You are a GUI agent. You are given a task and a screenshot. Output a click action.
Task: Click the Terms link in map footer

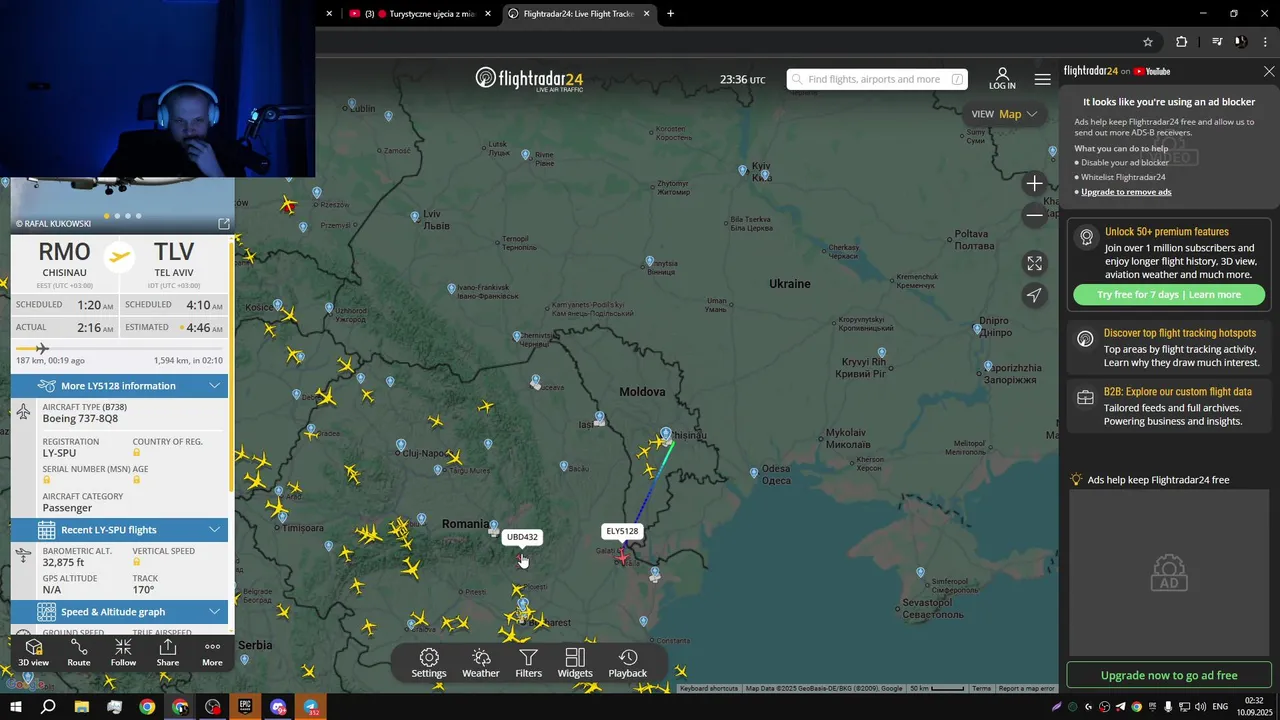pos(981,688)
